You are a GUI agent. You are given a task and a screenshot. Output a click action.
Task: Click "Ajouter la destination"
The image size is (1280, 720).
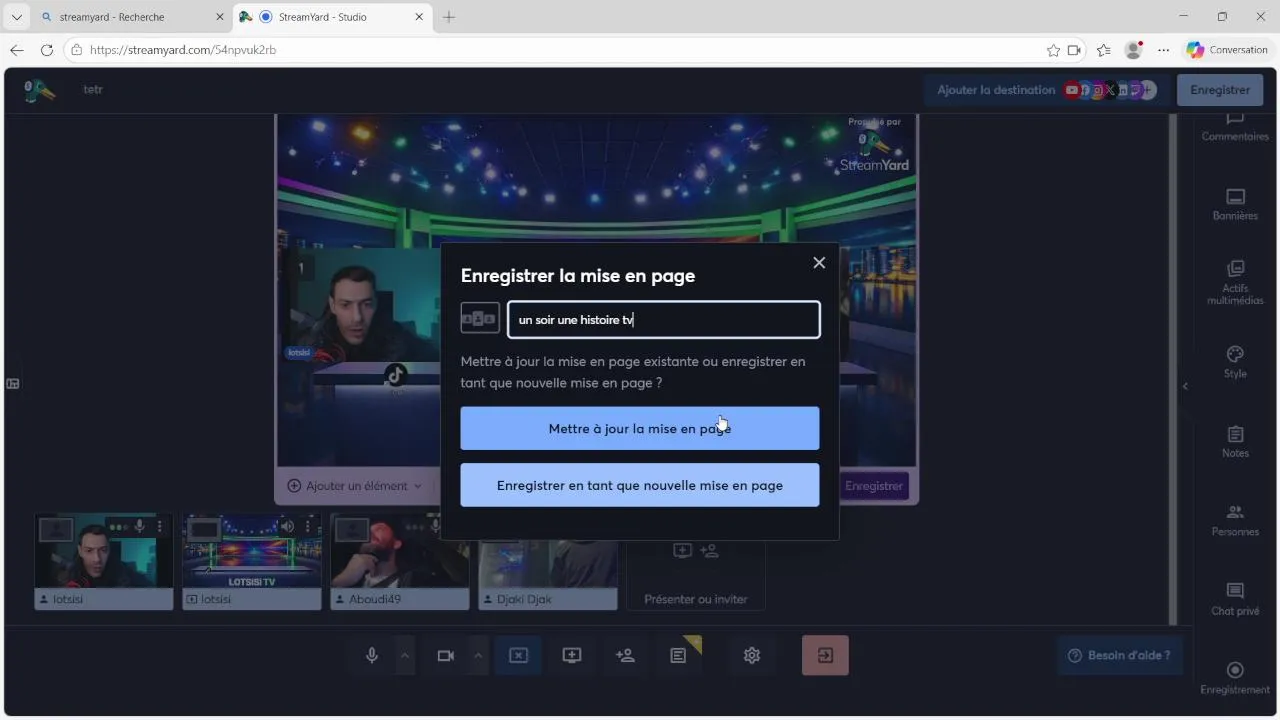996,90
